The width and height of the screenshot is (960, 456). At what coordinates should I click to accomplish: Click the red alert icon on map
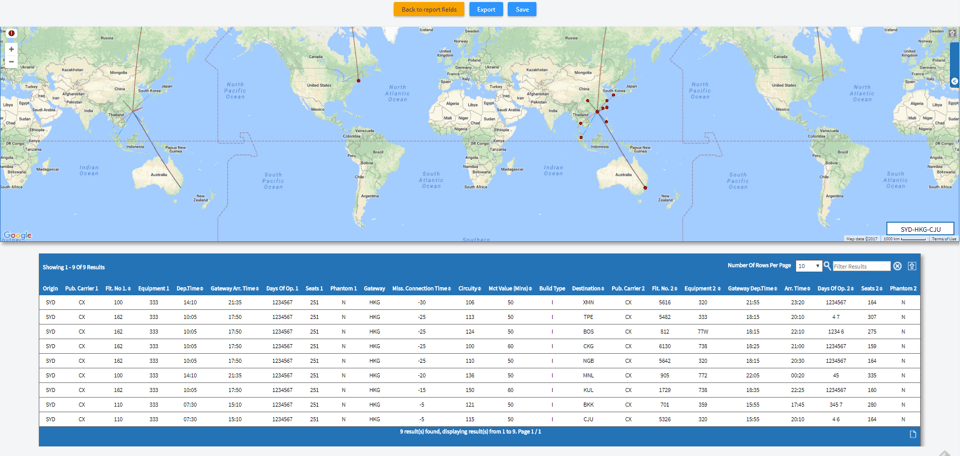11,34
